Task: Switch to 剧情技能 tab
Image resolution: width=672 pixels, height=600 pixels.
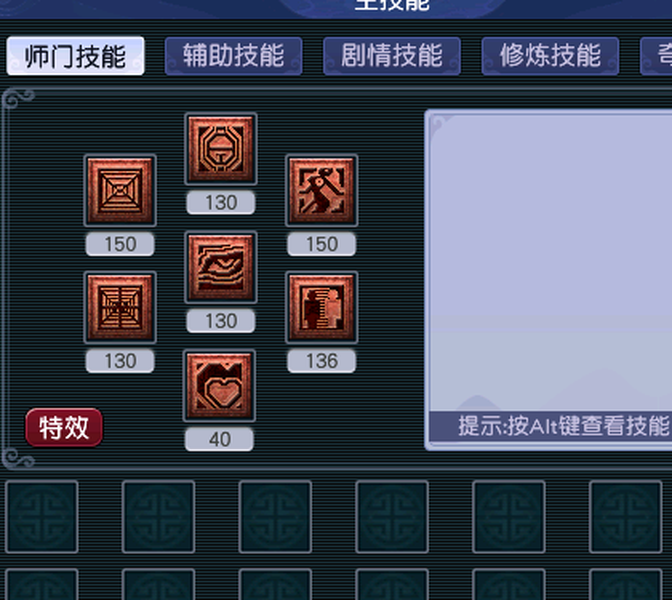Action: (392, 56)
